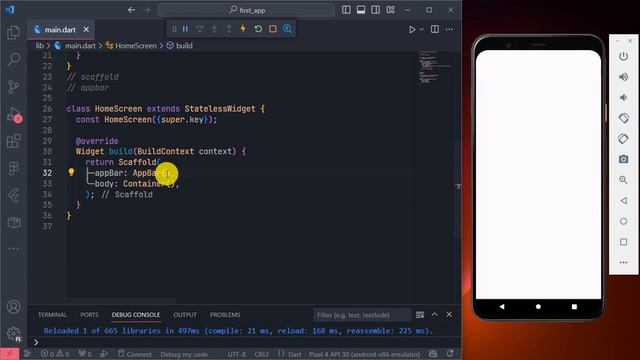Maximize the bottom panel with chevron
The width and height of the screenshot is (640, 360).
435,314
